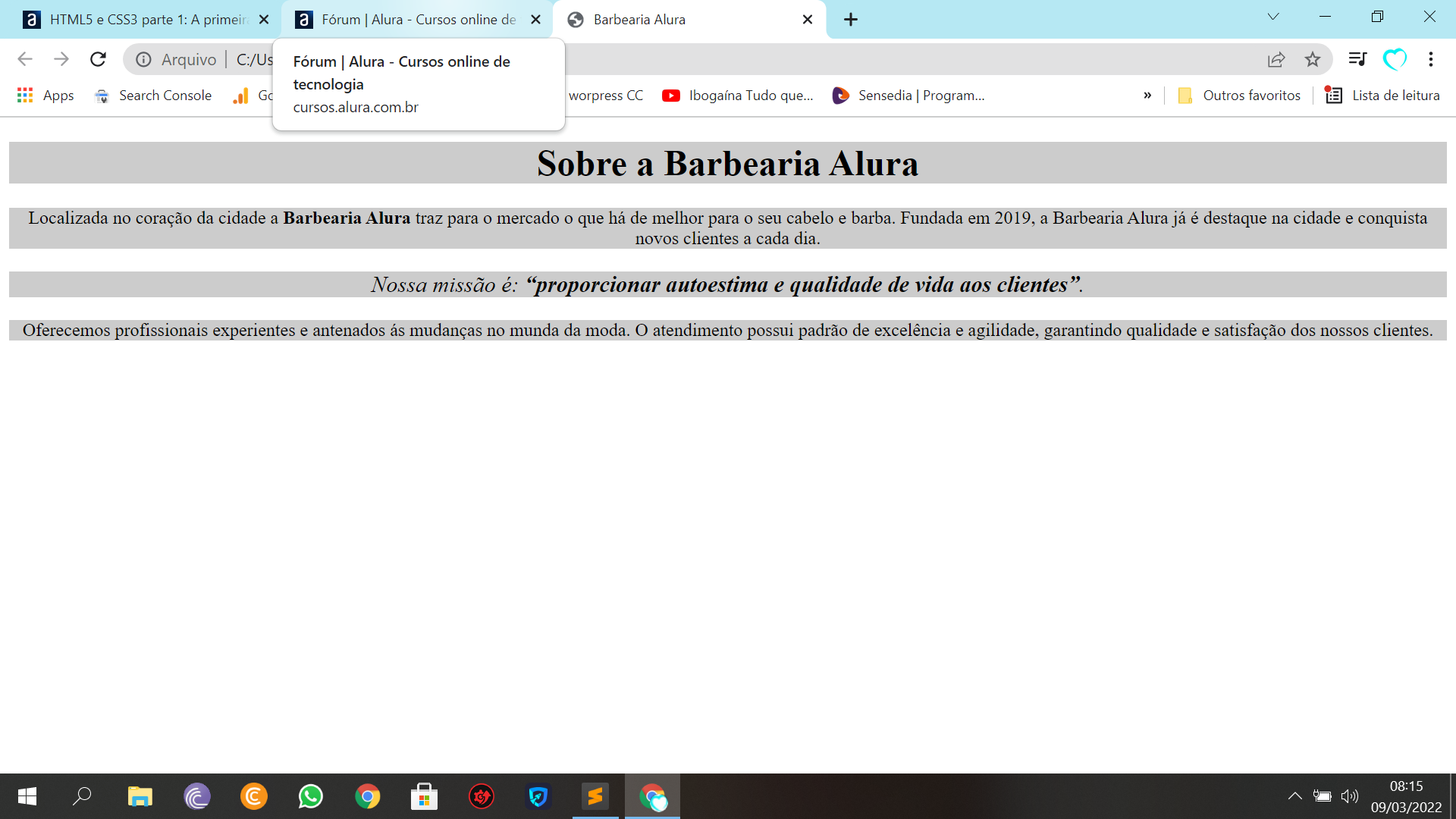This screenshot has height=819, width=1456.
Task: Open the media control icon
Action: [x=1357, y=59]
